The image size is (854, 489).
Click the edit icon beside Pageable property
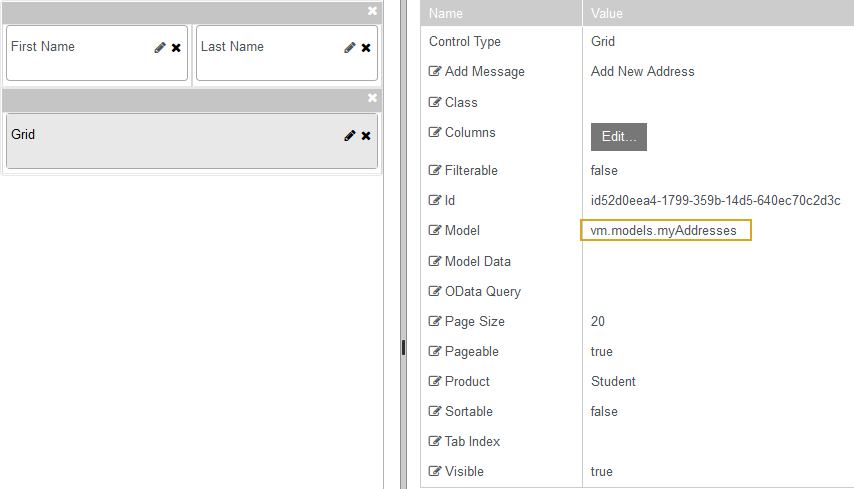point(435,352)
